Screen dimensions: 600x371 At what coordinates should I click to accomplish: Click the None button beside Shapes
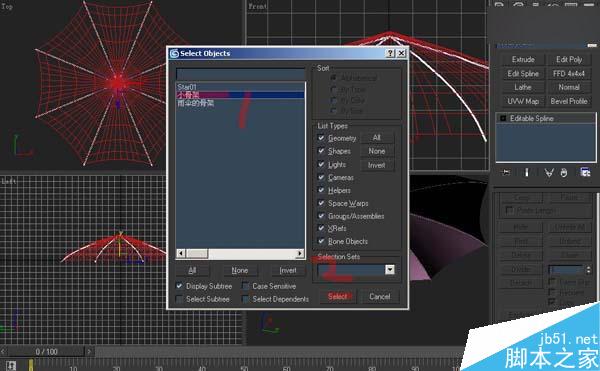[377, 151]
